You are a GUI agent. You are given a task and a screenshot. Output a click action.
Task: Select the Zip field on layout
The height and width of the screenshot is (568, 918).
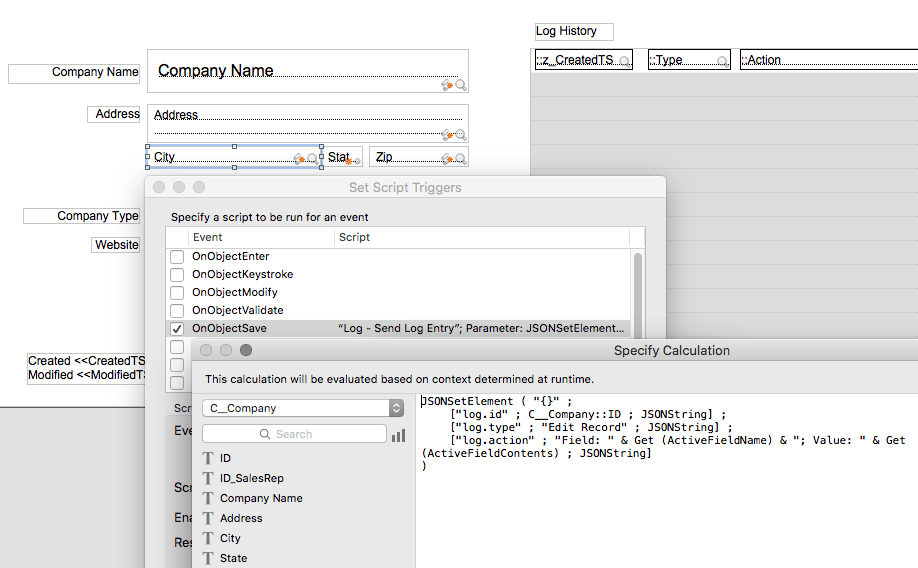(419, 157)
